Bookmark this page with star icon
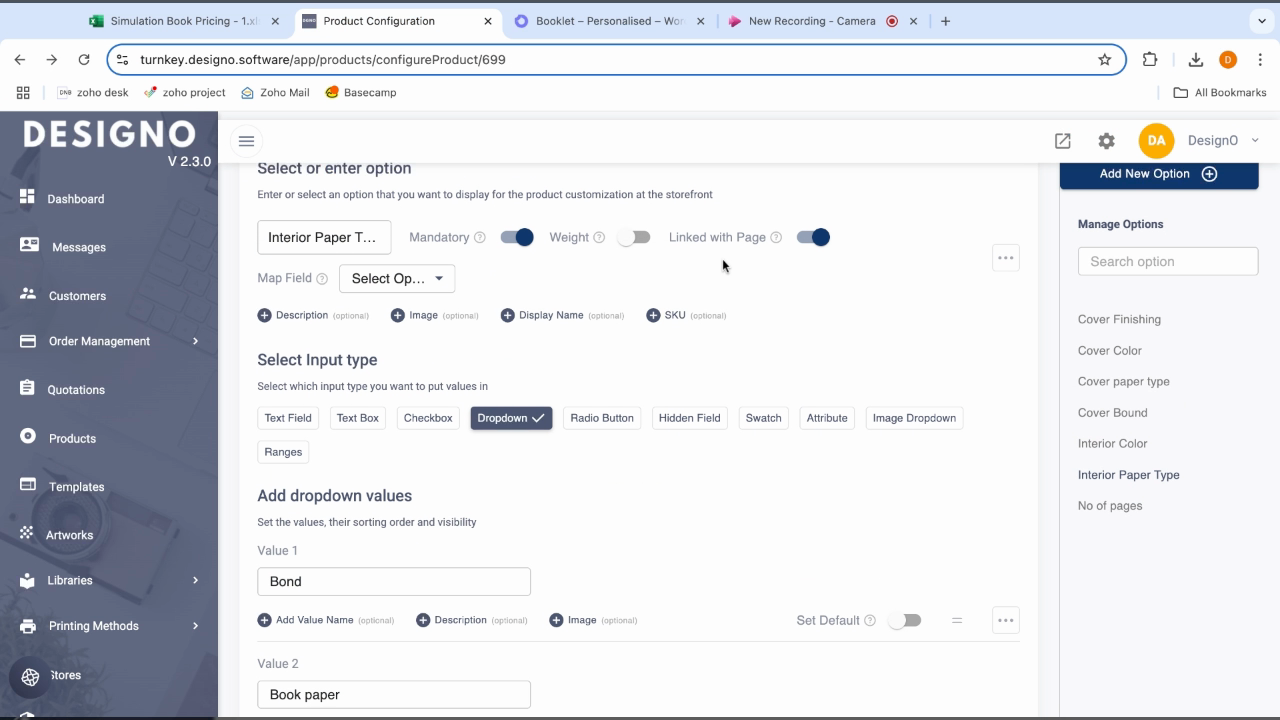This screenshot has width=1280, height=720. 1104,60
